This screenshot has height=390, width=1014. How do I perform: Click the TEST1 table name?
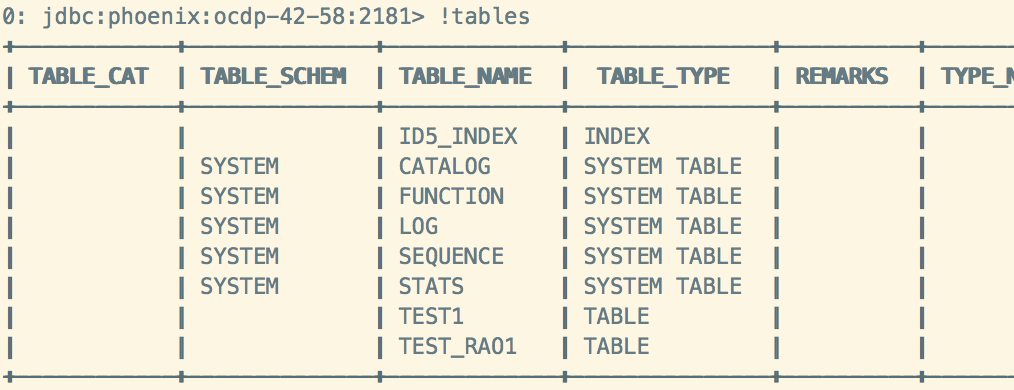(x=431, y=316)
